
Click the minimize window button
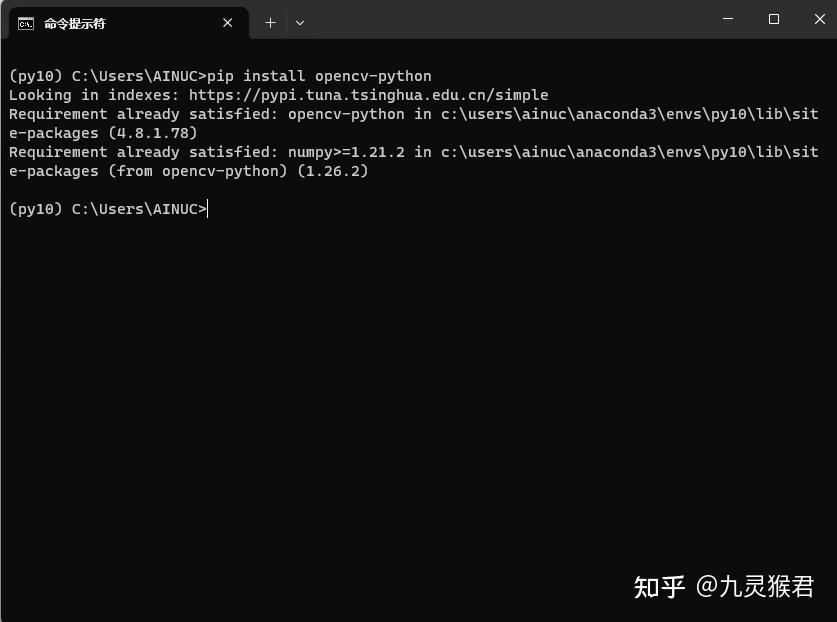(x=727, y=19)
